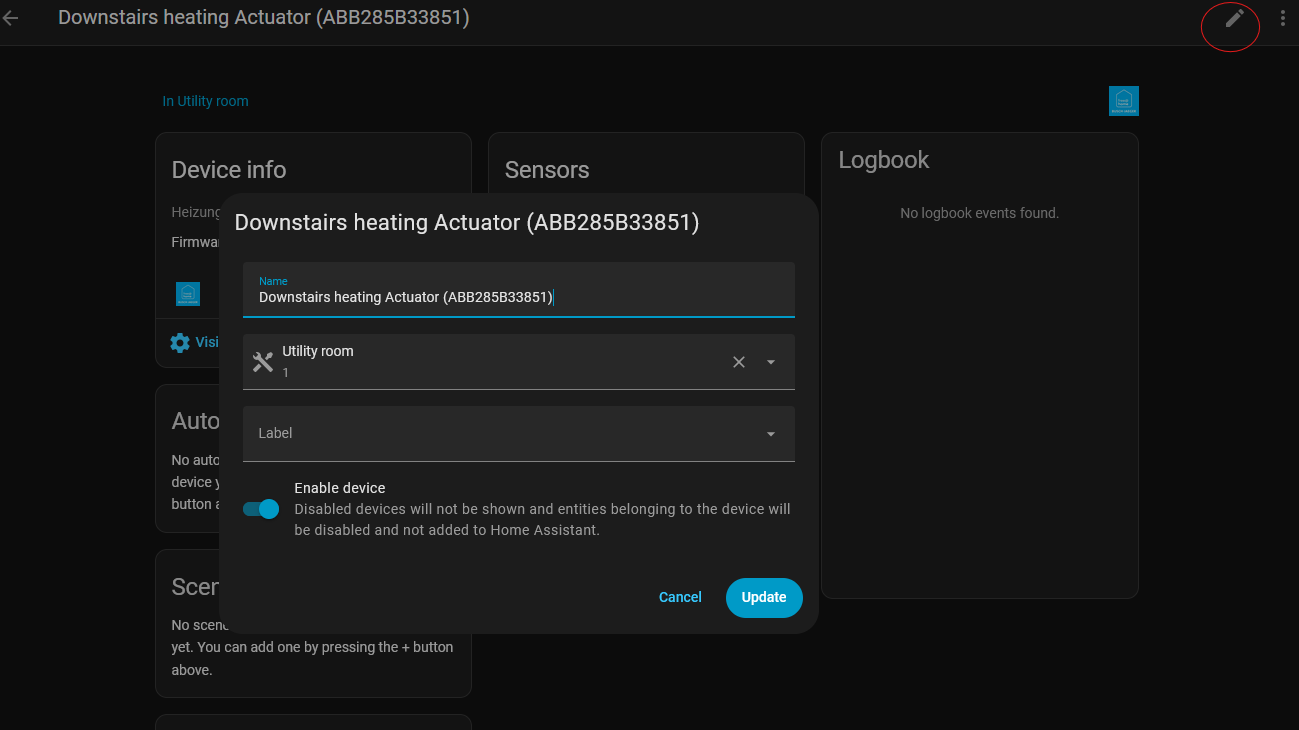Click the Sensors card heading

pos(547,170)
